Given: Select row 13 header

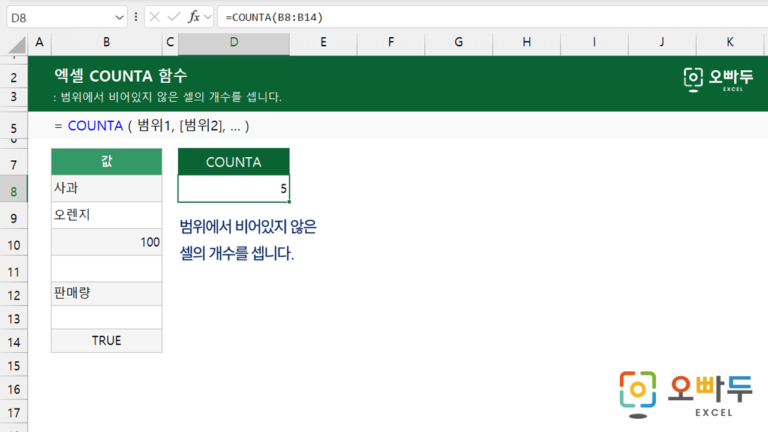Looking at the screenshot, I should (14, 319).
